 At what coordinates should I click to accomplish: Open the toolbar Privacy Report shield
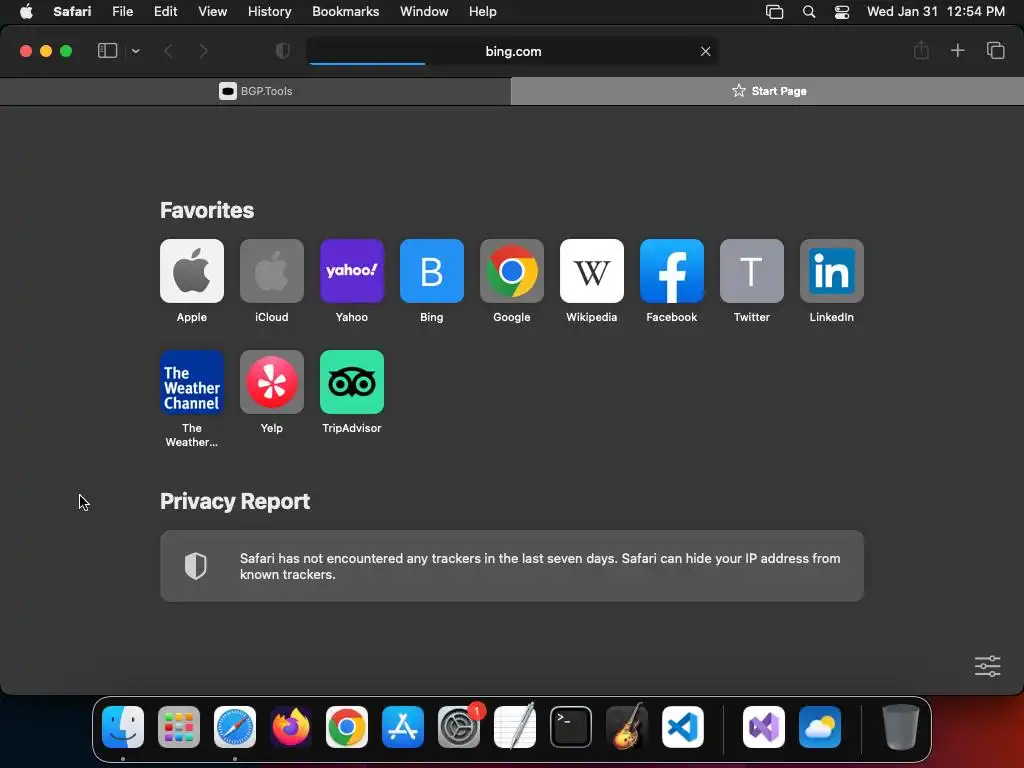click(x=283, y=51)
